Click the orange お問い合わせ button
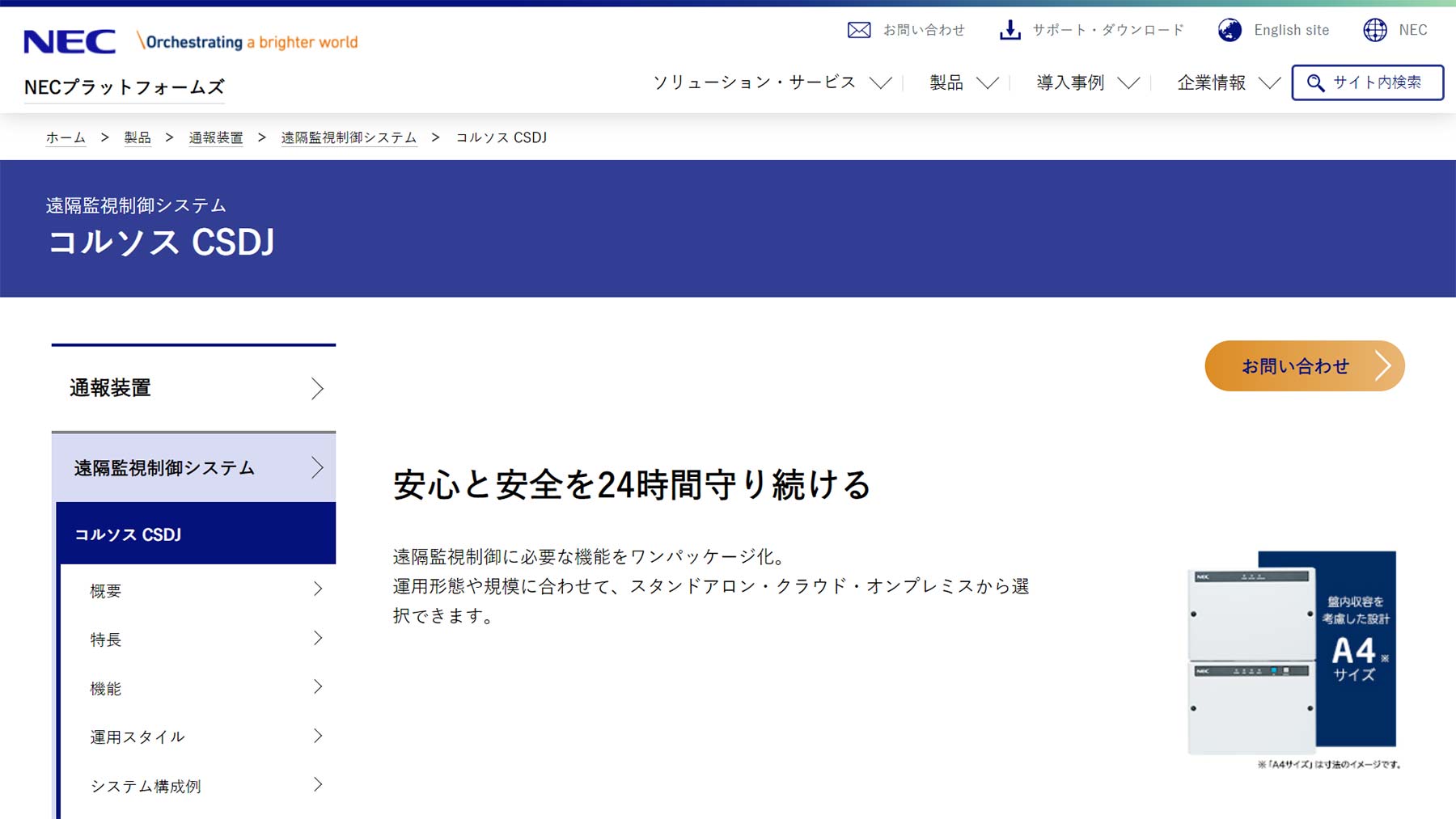1456x819 pixels. (x=1304, y=366)
